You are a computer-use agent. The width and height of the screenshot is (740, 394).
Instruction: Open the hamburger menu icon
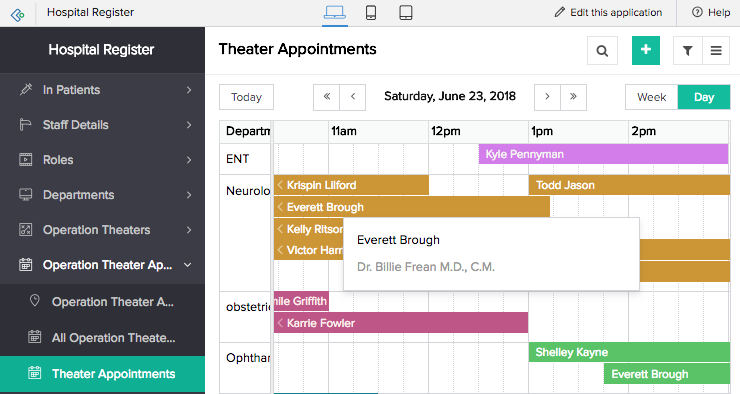click(716, 50)
